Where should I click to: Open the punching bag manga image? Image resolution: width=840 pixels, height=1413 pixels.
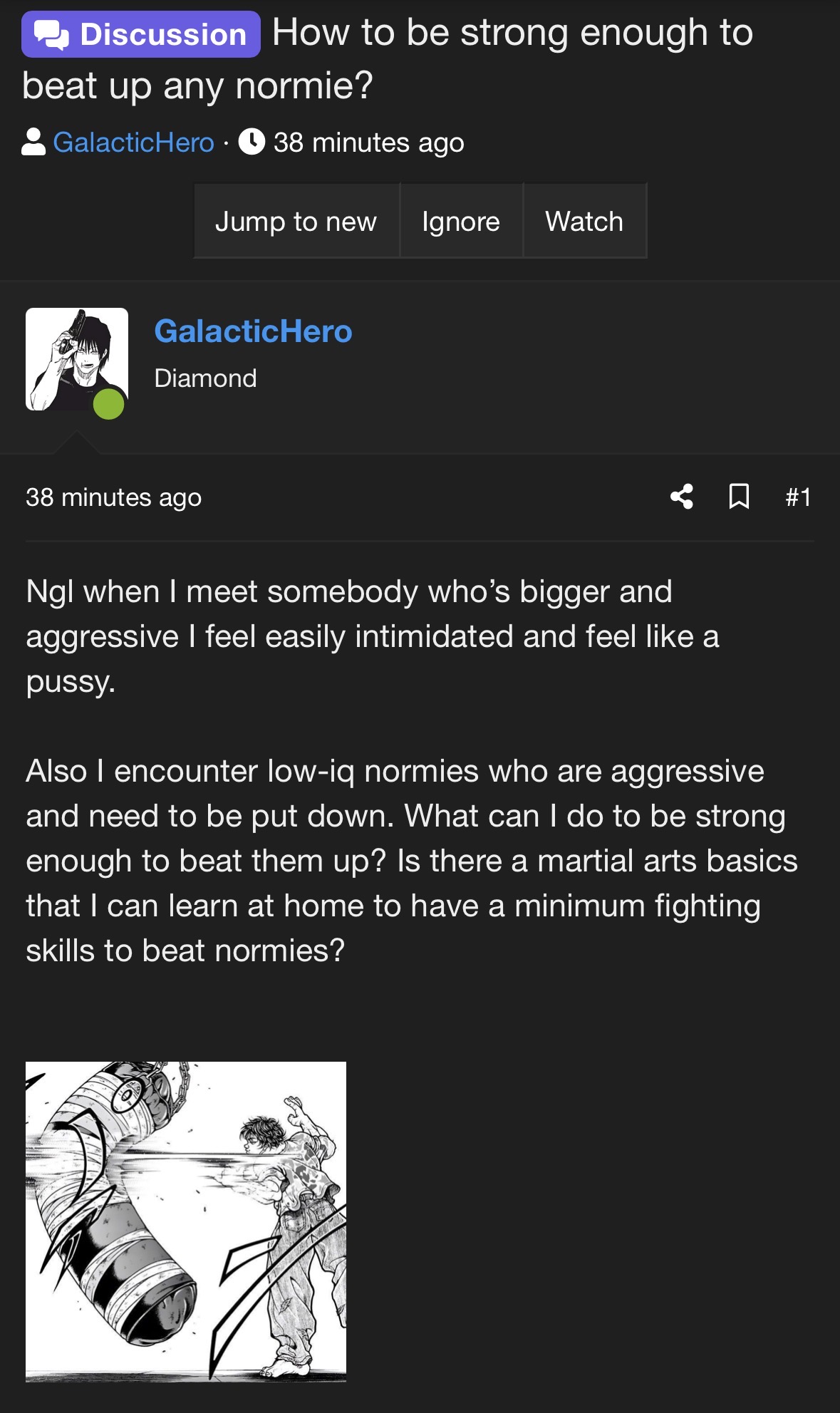point(186,1221)
